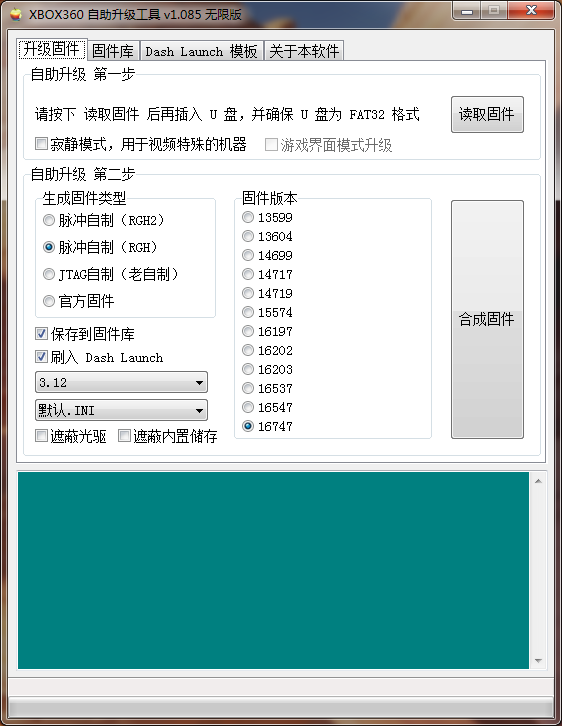The width and height of the screenshot is (562, 726).
Task: Enable 遮蔽内置储存 checkbox
Action: [124, 435]
